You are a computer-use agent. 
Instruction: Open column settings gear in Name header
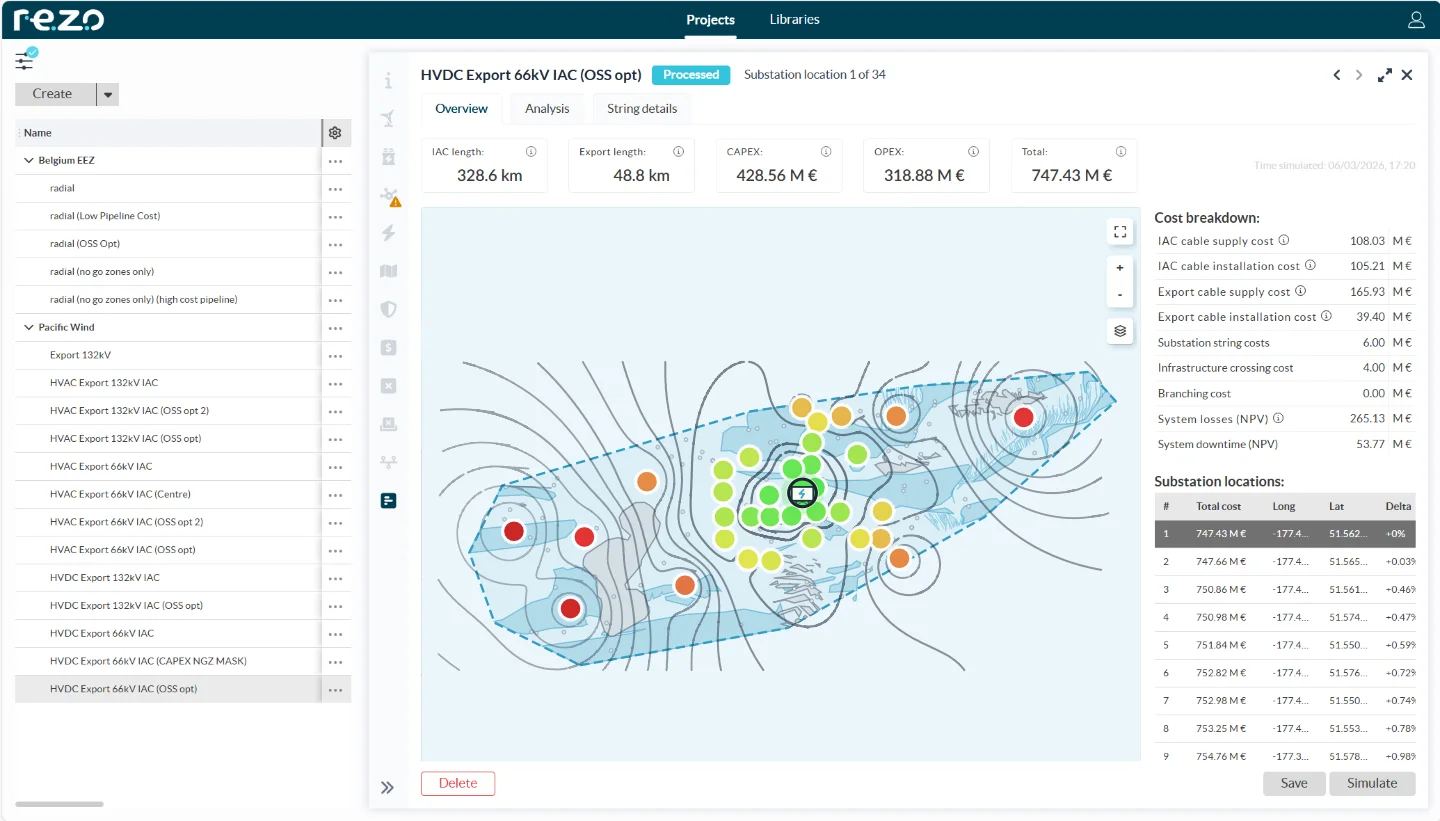(x=335, y=133)
